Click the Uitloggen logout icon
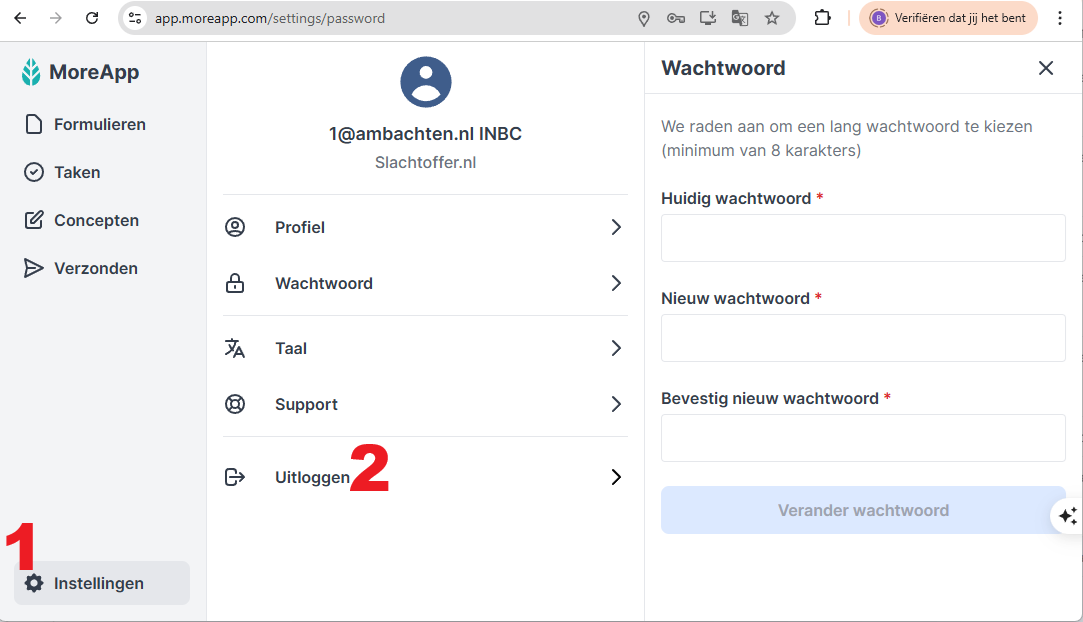 235,477
